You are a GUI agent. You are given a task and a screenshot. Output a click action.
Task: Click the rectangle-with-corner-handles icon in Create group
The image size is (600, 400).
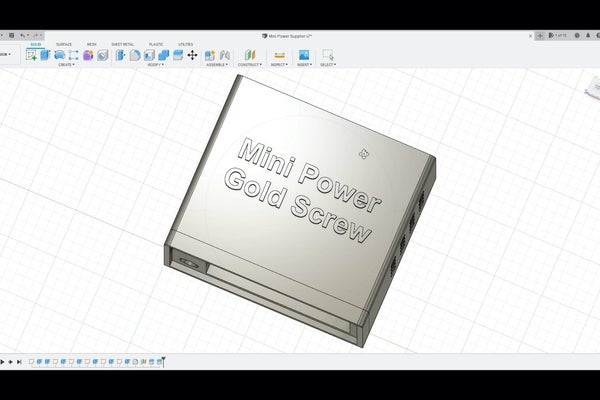pos(73,55)
